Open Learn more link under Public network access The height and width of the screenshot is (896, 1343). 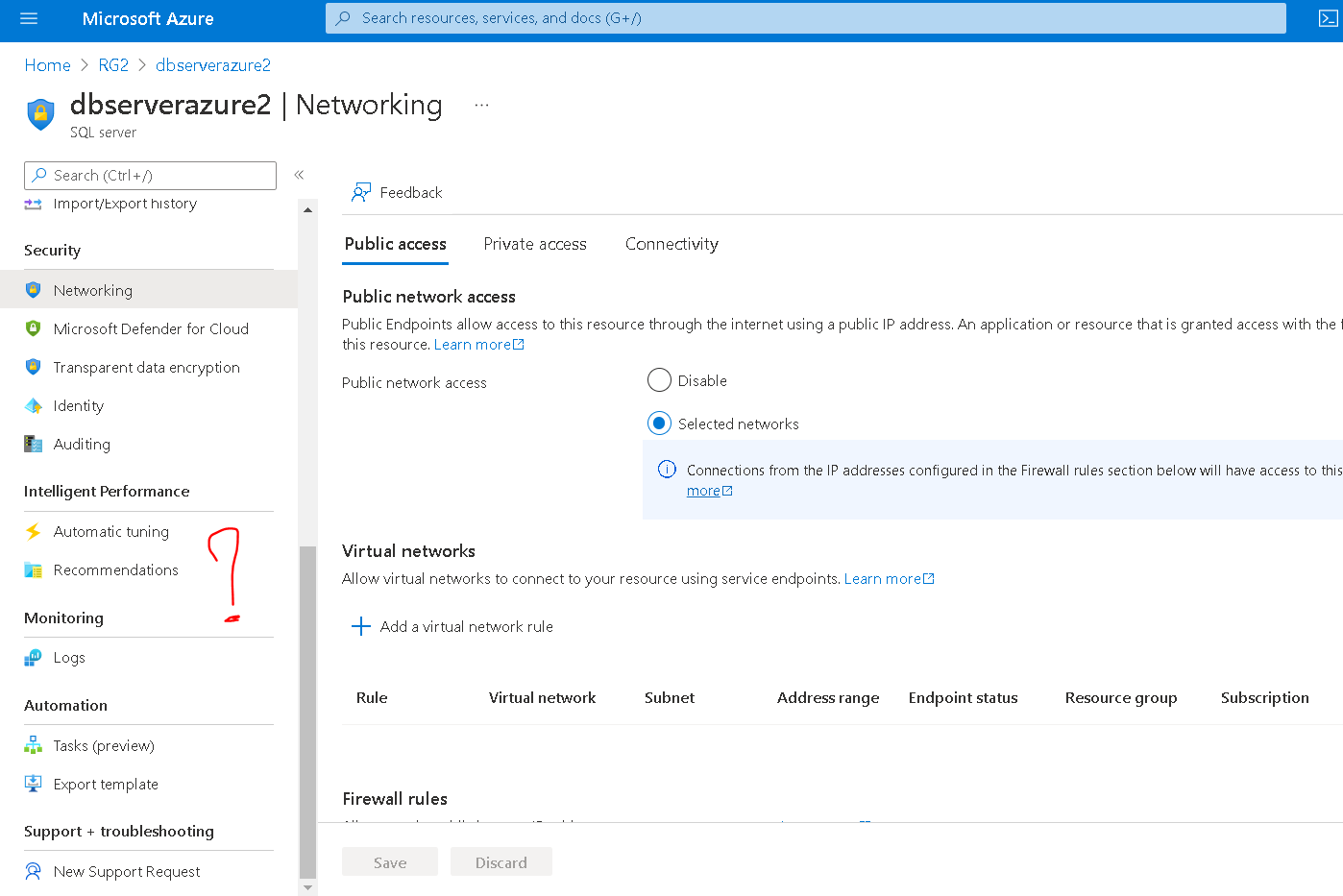(478, 345)
